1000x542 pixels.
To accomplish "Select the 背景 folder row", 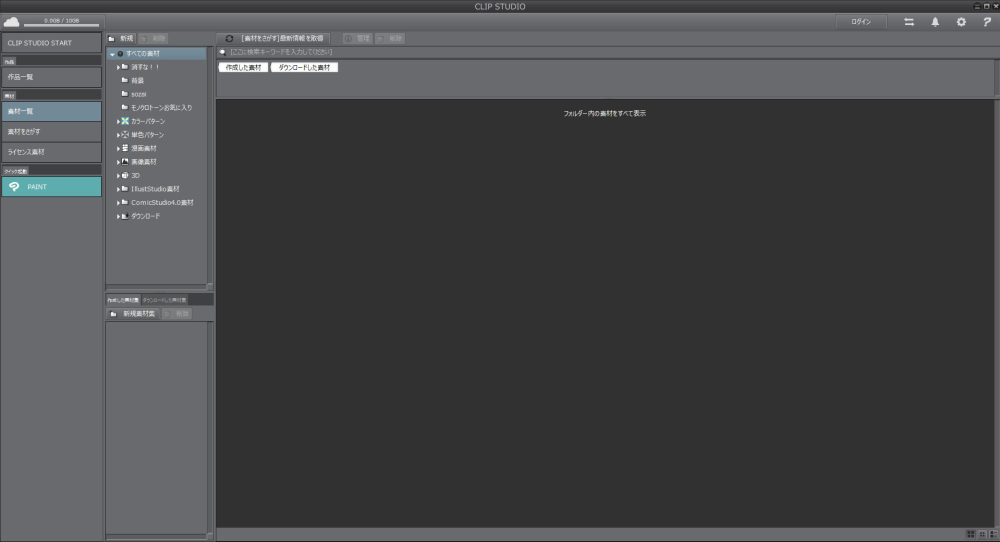I will (157, 80).
